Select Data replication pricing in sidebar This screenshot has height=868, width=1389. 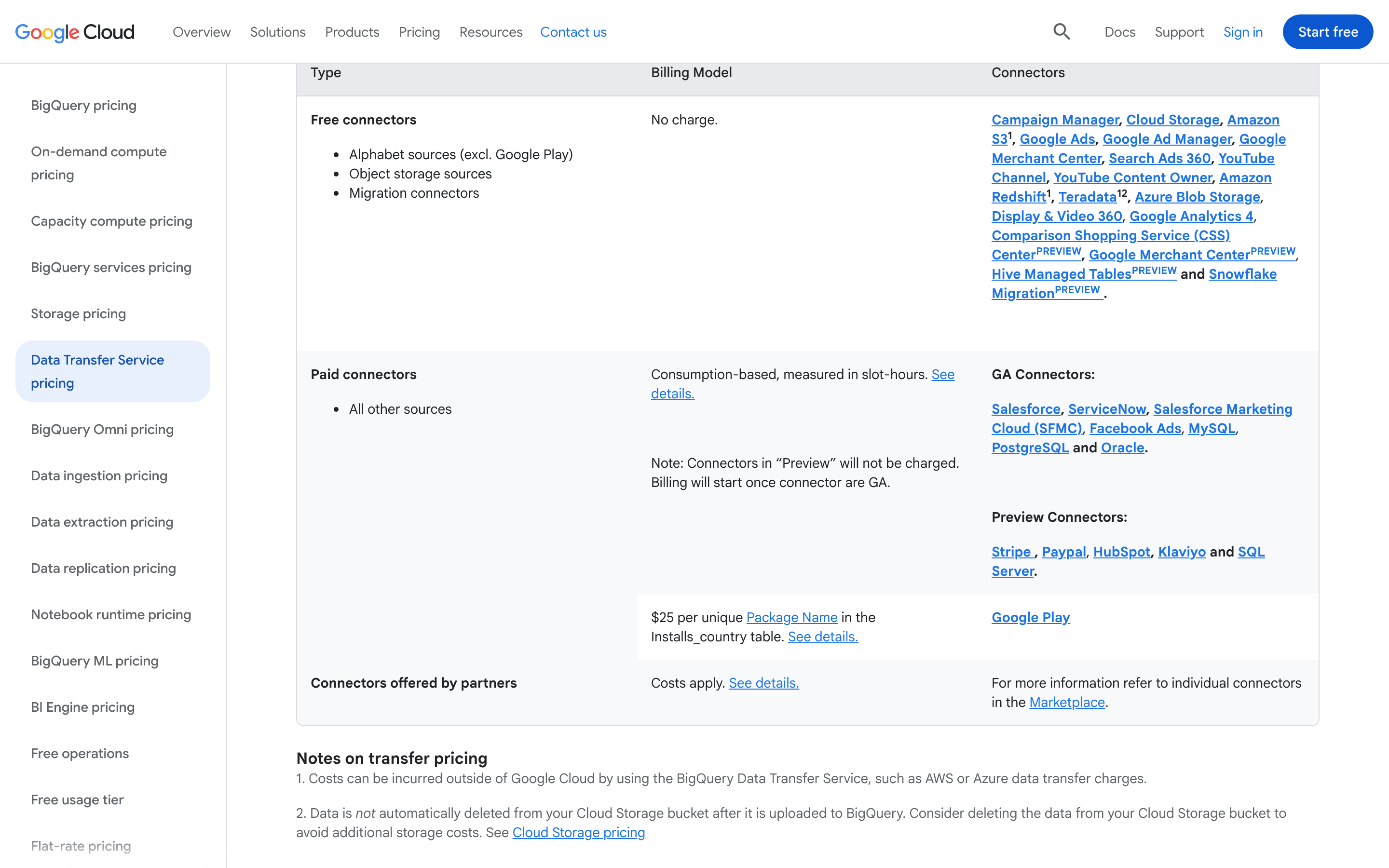pos(103,569)
